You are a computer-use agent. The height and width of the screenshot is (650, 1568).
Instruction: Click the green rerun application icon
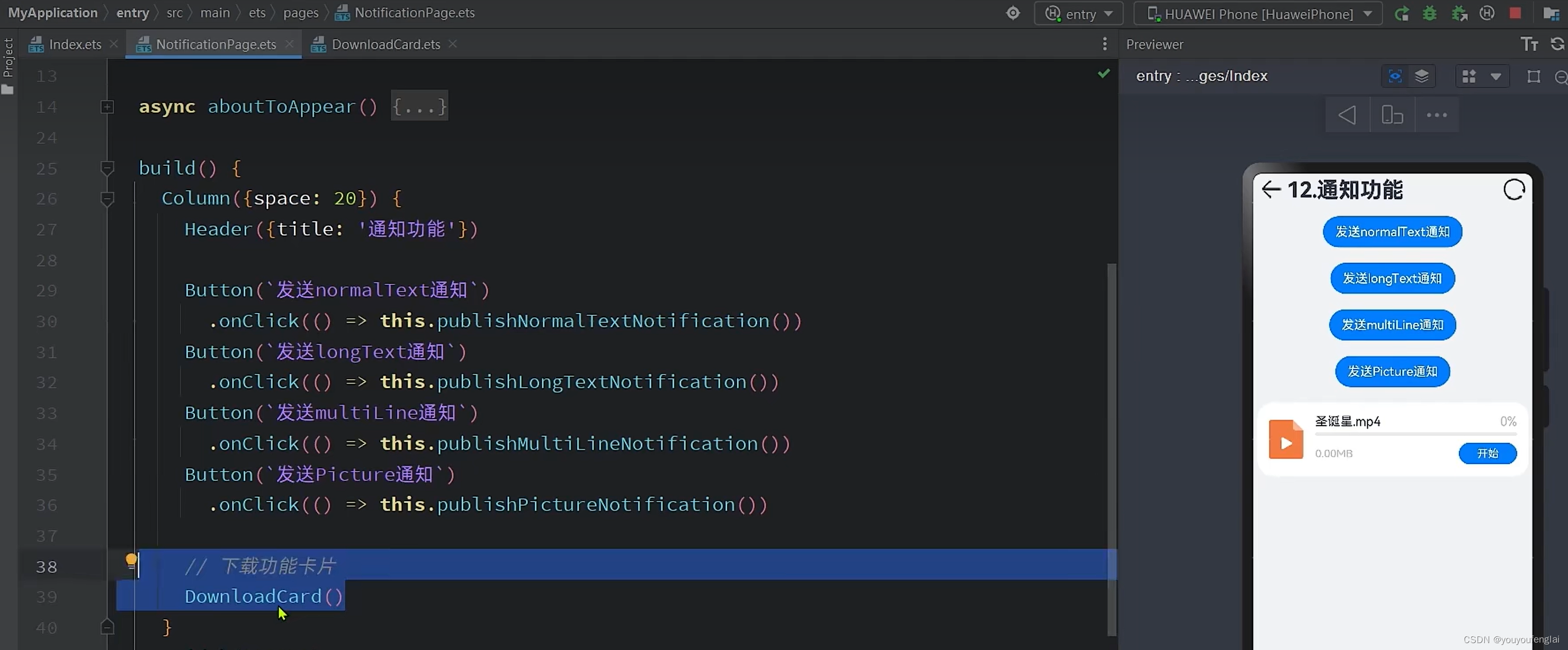(1402, 13)
